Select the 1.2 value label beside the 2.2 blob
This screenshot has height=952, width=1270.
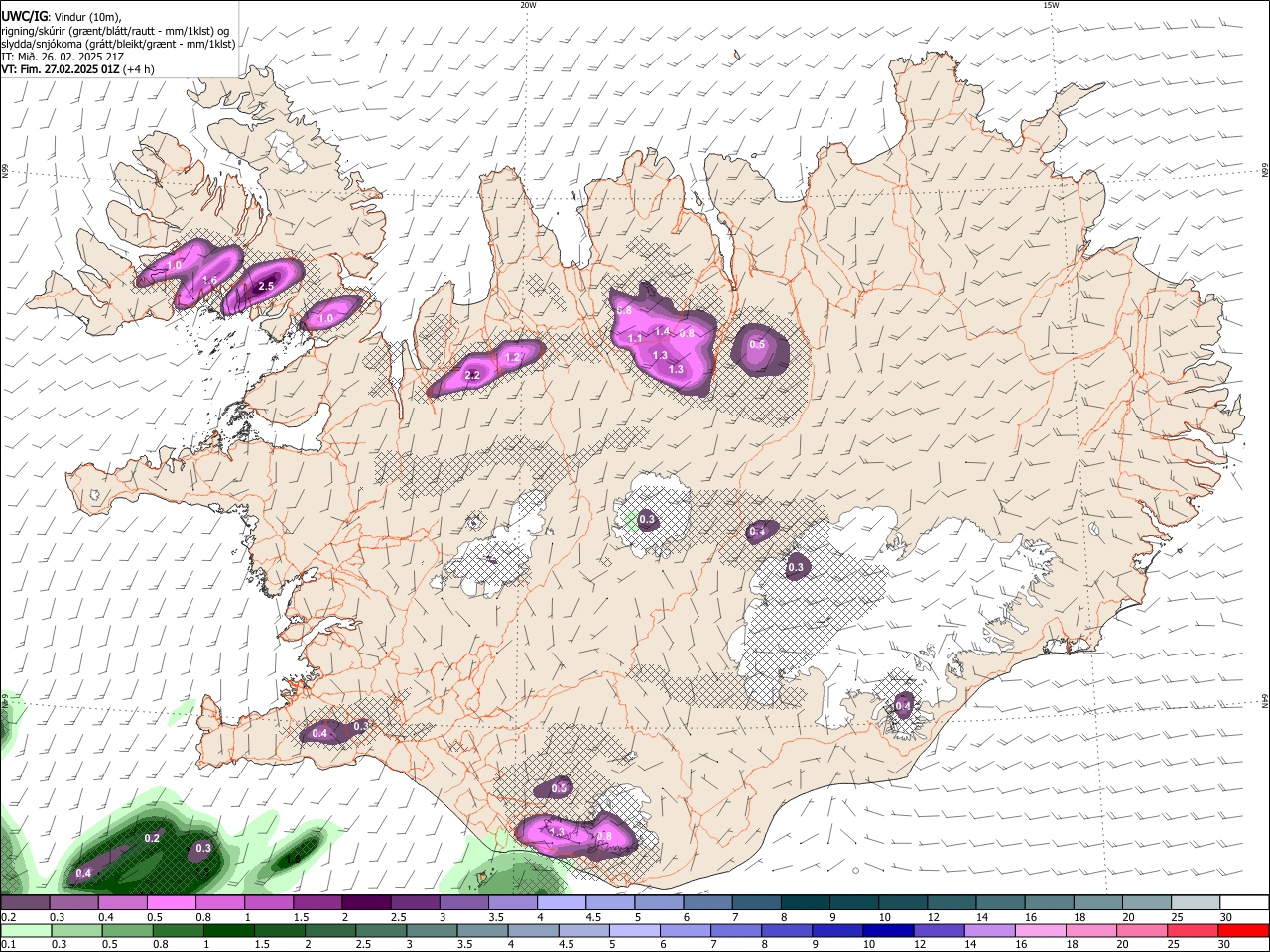513,357
